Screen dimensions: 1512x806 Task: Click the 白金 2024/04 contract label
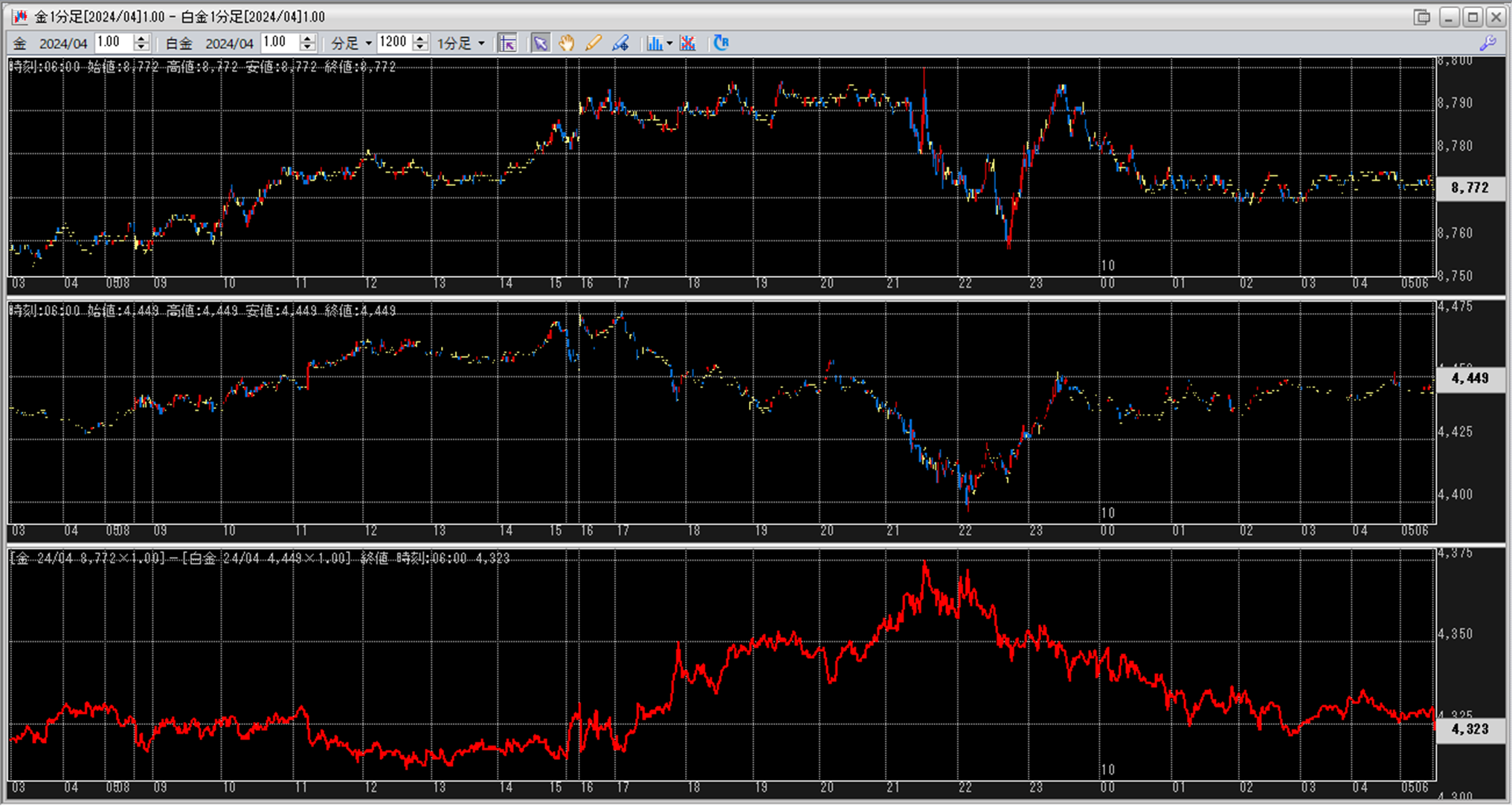[210, 43]
